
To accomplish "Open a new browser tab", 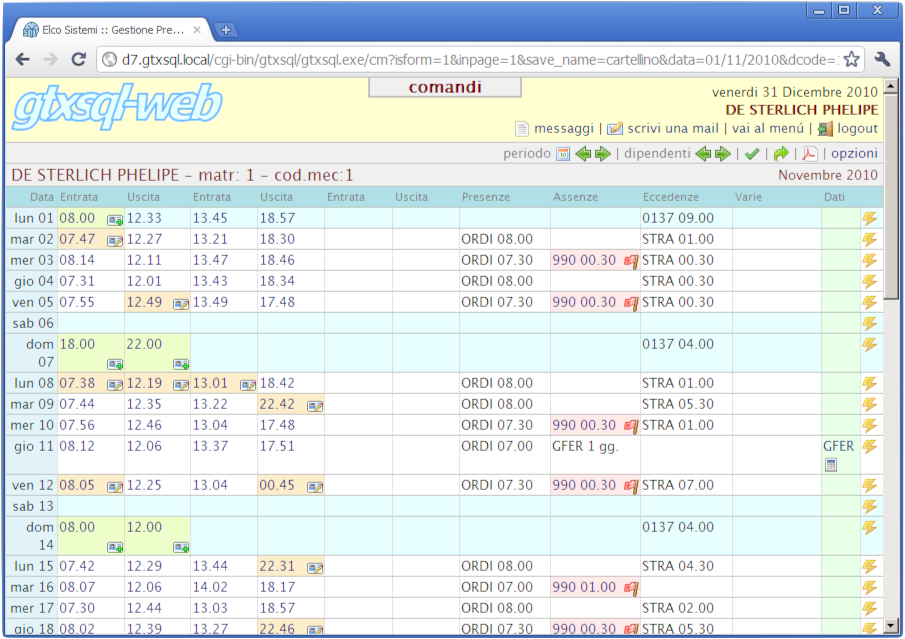I will pyautogui.click(x=226, y=30).
